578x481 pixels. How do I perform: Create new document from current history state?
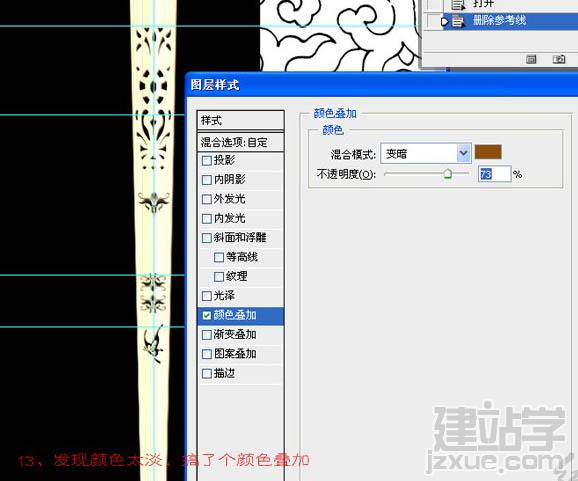click(531, 59)
